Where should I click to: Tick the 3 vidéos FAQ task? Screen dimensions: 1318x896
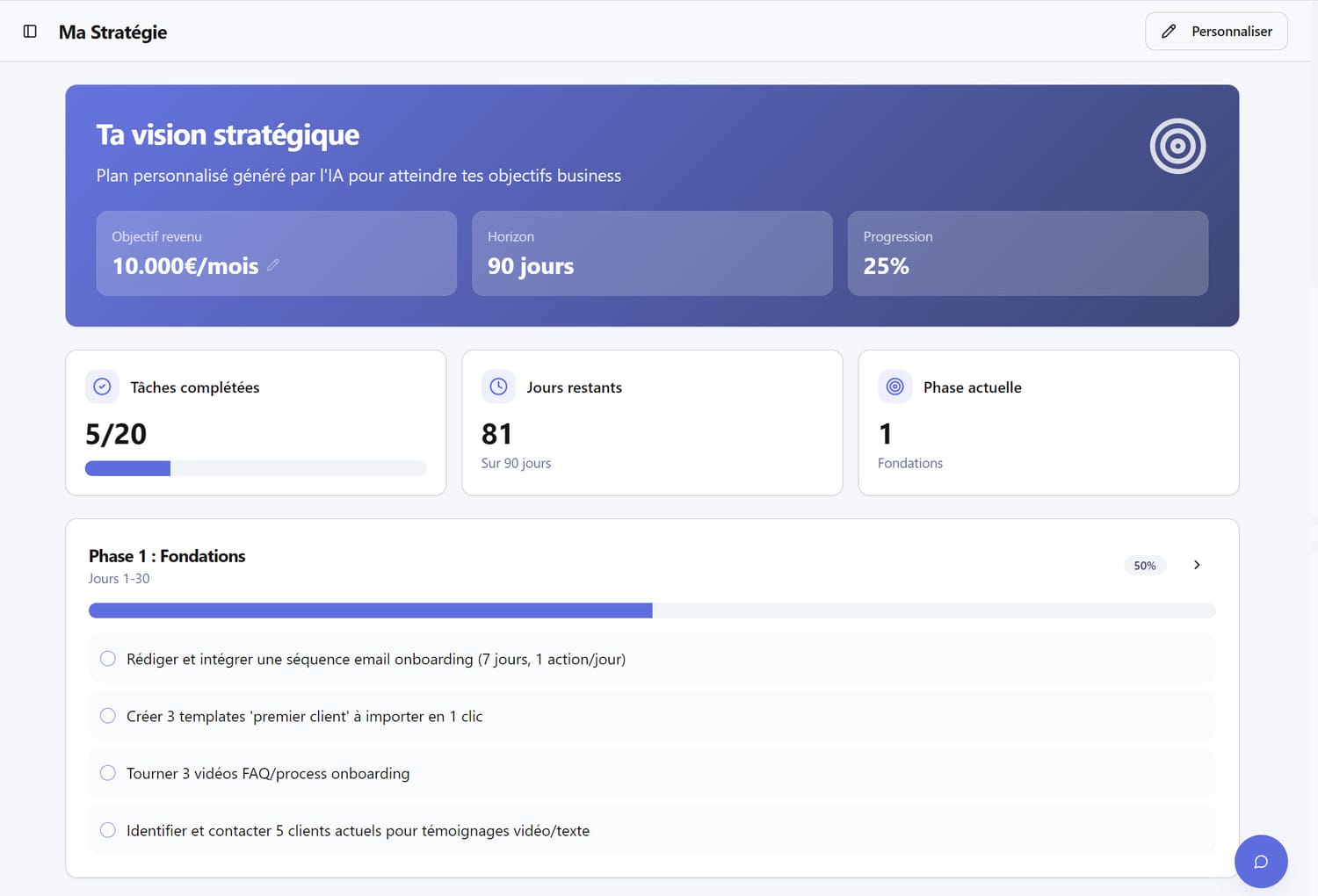pos(108,773)
